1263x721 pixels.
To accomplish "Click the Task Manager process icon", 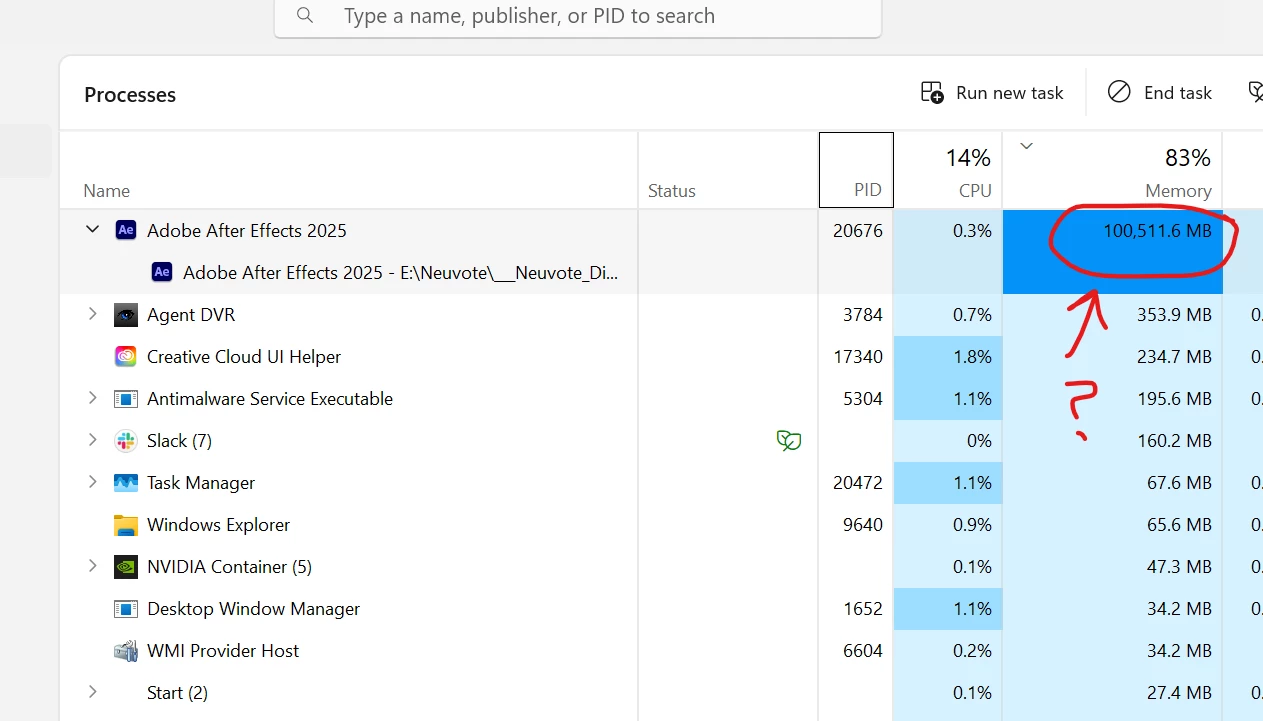I will pos(125,483).
